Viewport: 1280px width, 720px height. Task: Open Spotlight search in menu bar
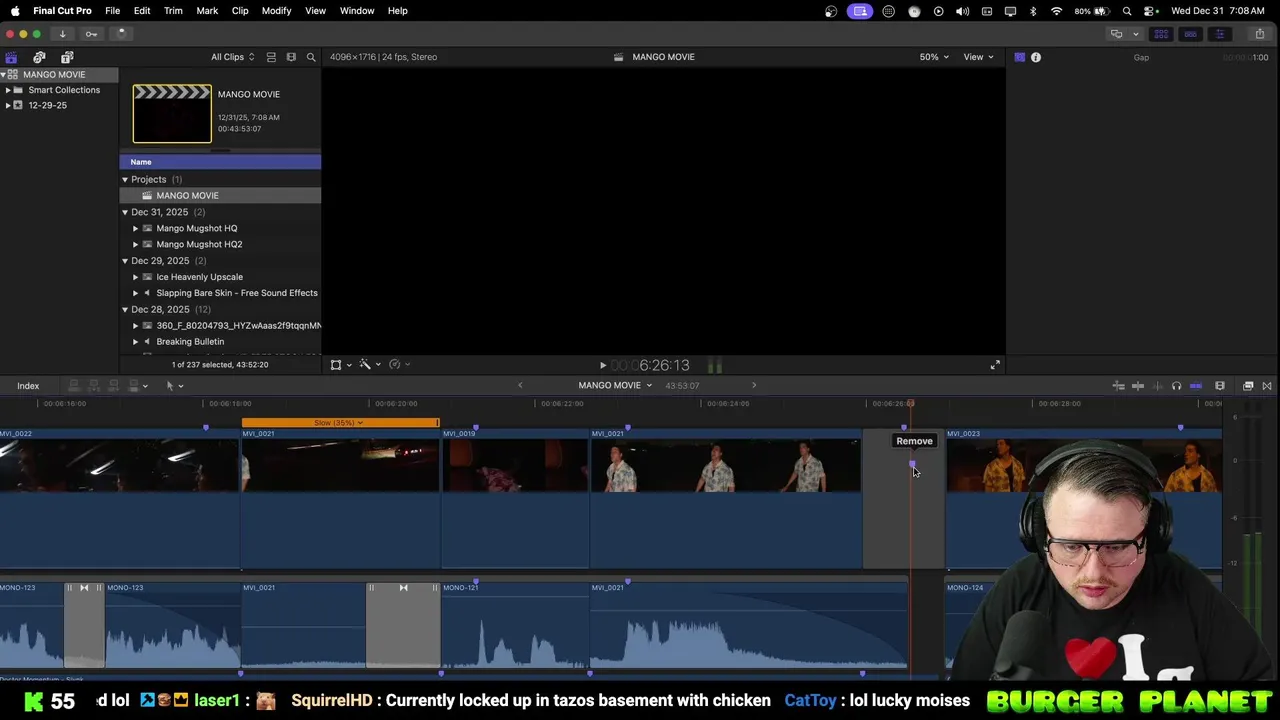tap(1127, 11)
